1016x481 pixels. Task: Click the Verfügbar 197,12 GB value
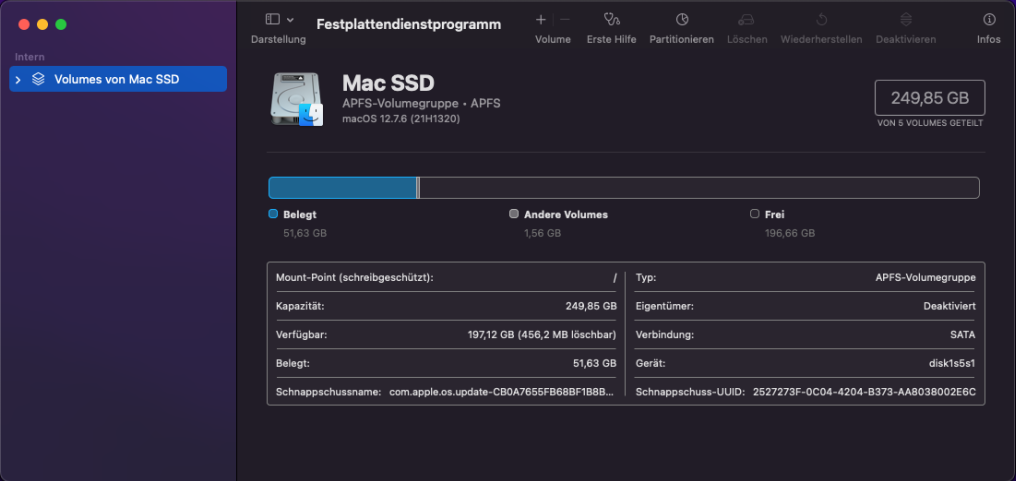[x=542, y=334]
